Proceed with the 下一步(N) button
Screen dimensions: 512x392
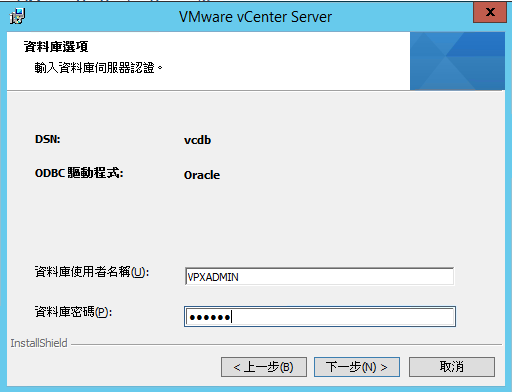click(x=357, y=367)
